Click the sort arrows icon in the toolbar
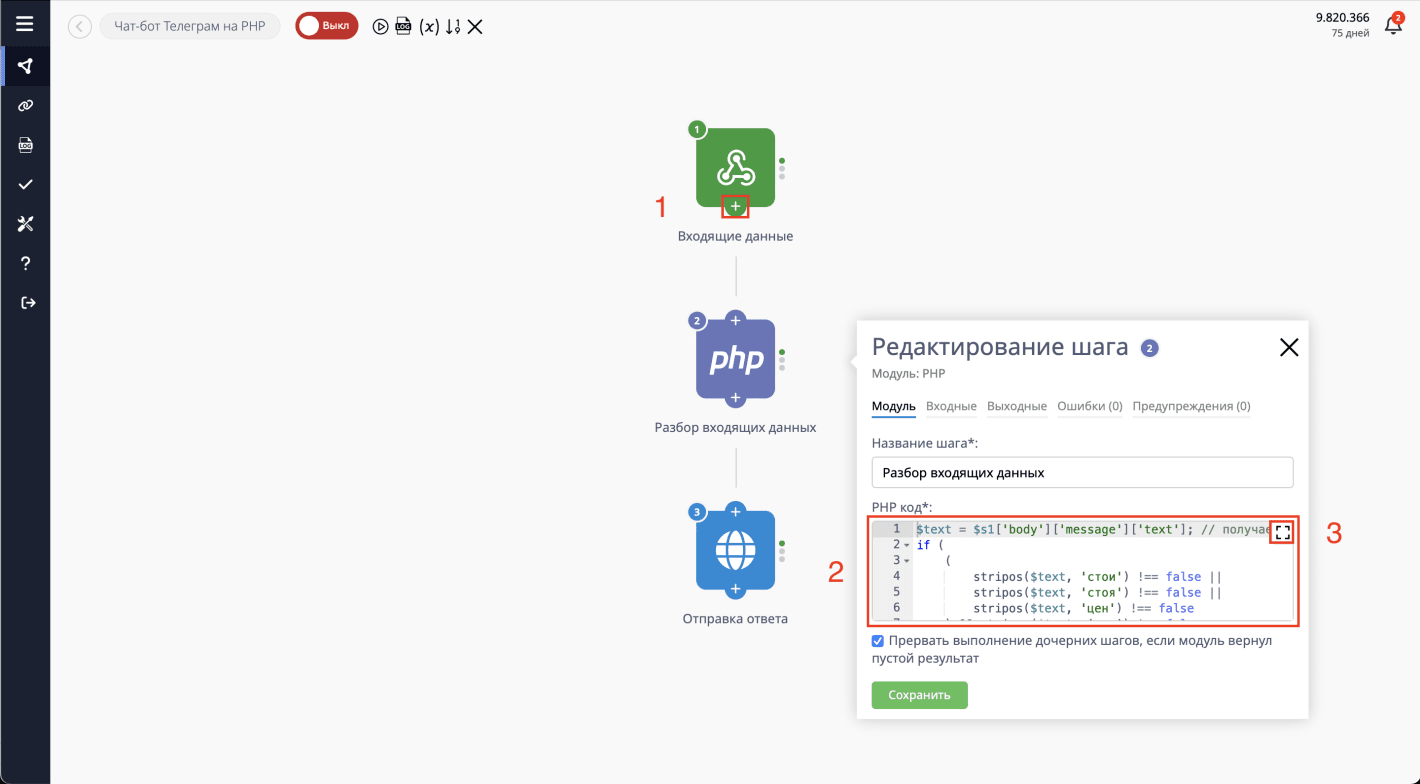This screenshot has width=1420, height=784. 455,26
